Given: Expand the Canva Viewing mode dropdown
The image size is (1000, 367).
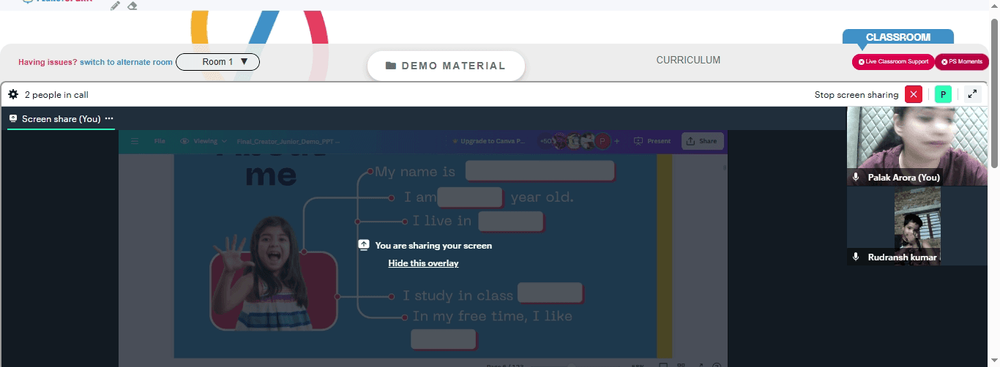Looking at the screenshot, I should coord(203,141).
